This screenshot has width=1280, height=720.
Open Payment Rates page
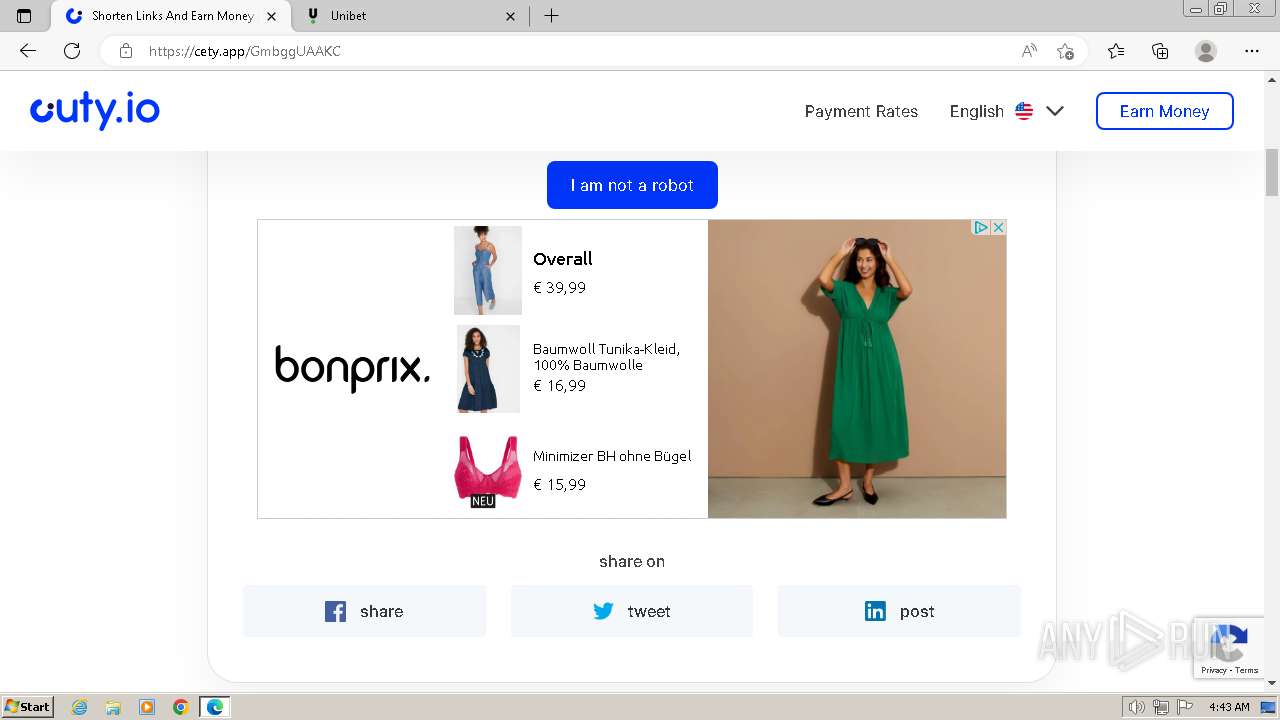(x=861, y=111)
